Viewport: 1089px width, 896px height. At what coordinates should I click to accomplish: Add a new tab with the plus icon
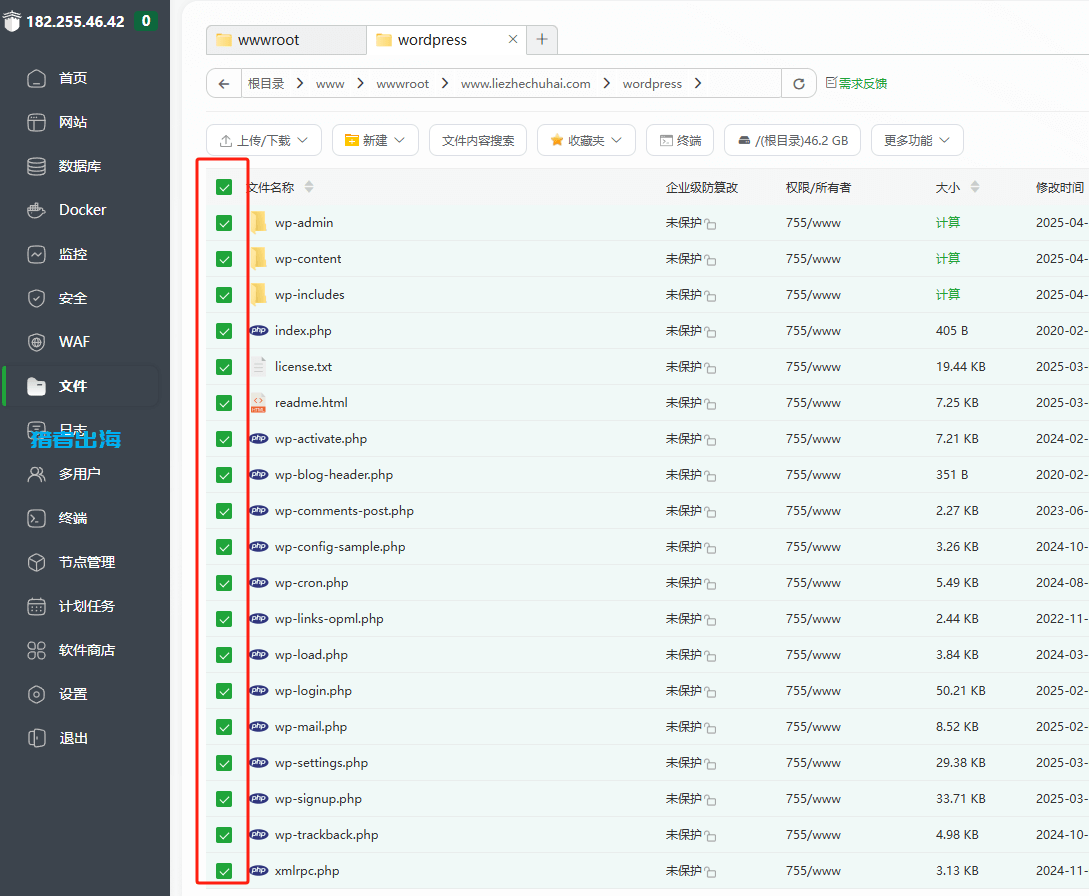542,40
